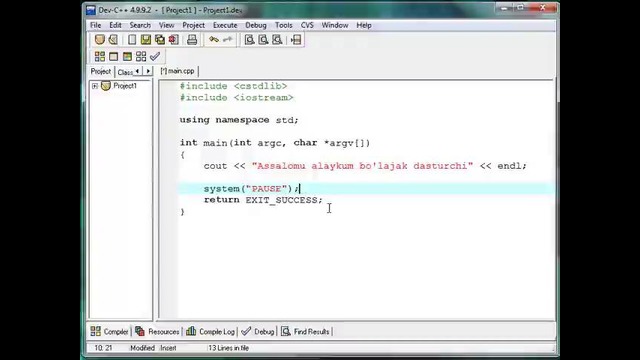
Task: Click the Debug checkmark toolbar icon
Action: 155,56
